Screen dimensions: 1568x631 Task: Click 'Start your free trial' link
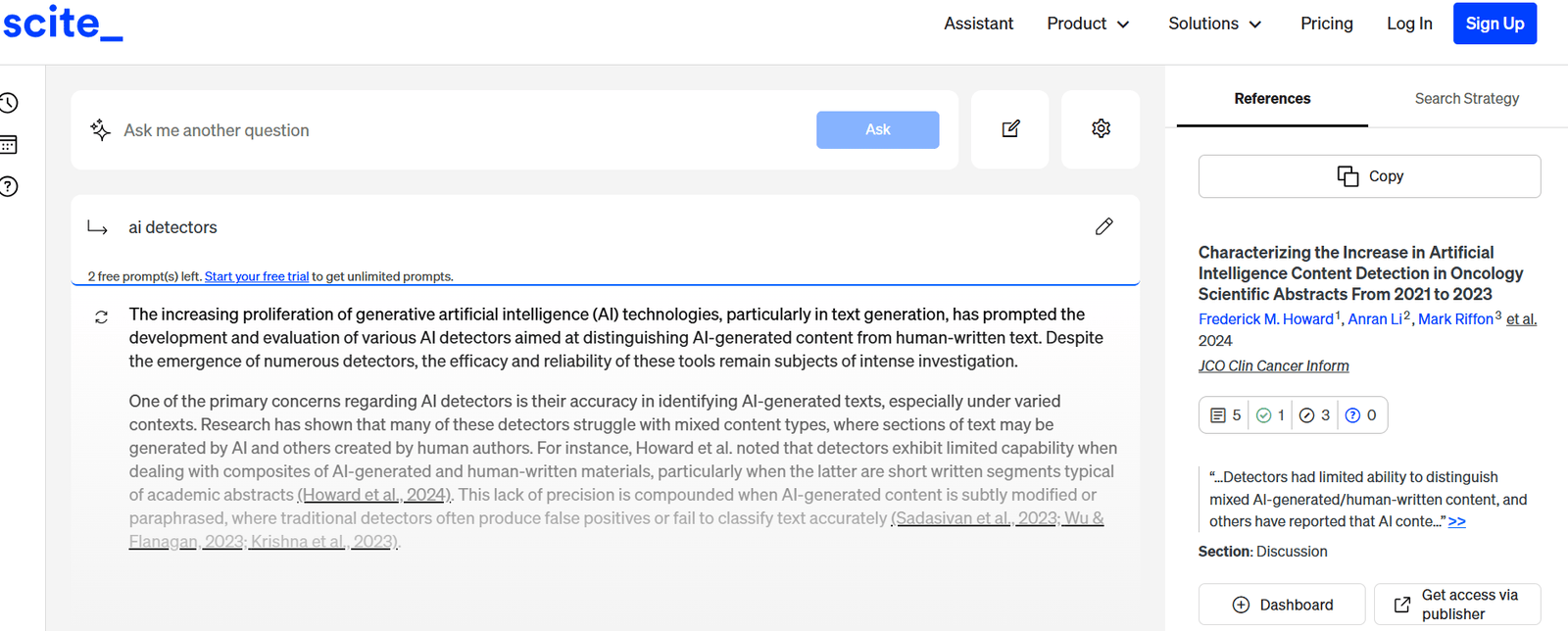(257, 277)
